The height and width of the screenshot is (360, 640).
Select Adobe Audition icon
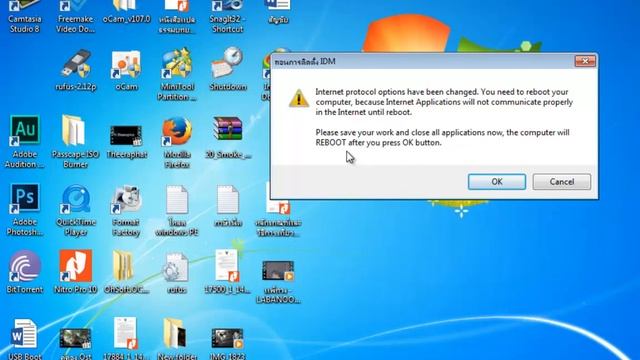24,142
